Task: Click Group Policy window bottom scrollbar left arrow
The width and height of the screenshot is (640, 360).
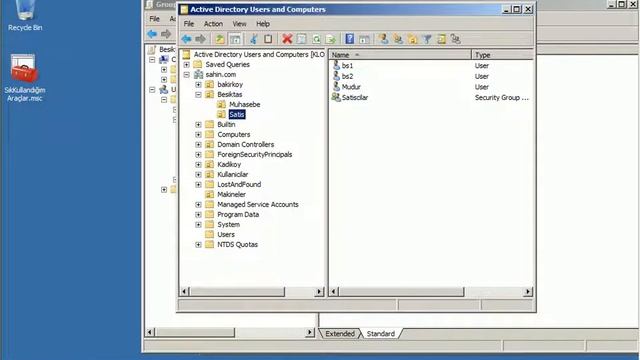Action: tap(150, 332)
